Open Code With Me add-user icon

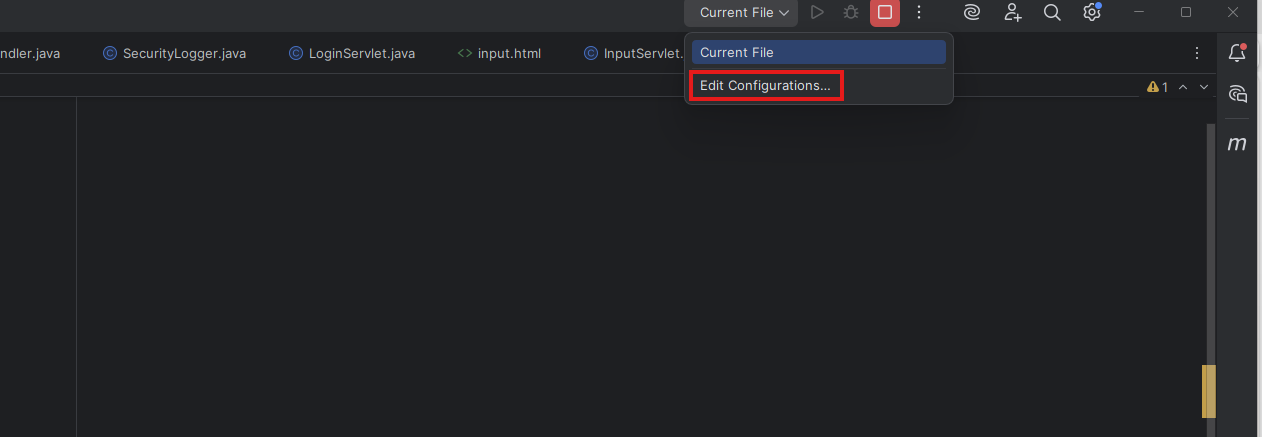click(x=1013, y=13)
